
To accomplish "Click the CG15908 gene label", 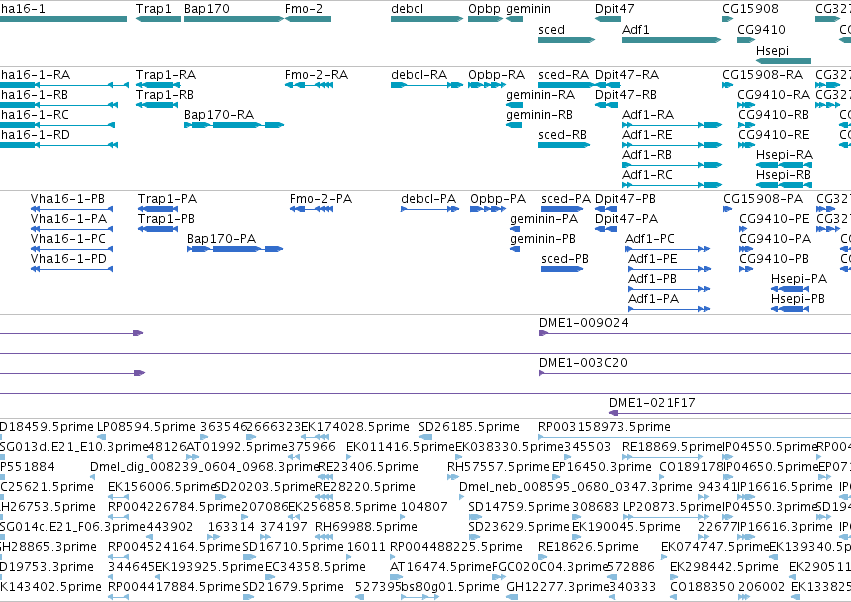I will coord(750,9).
